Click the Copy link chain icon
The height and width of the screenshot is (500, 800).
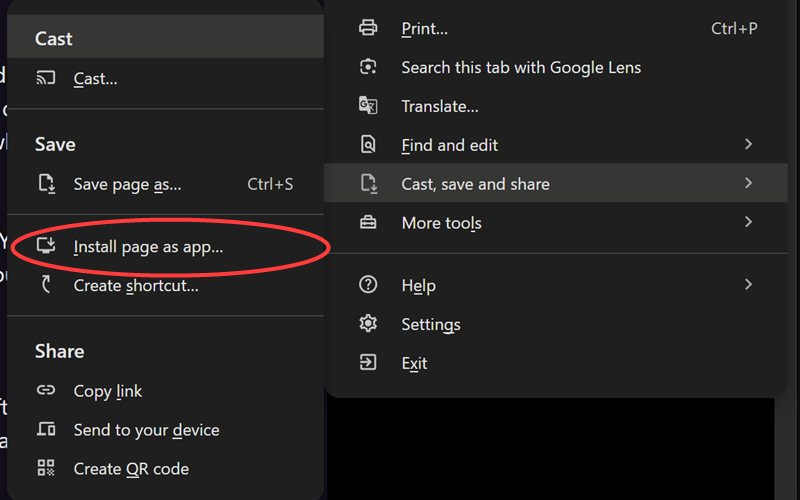46,390
